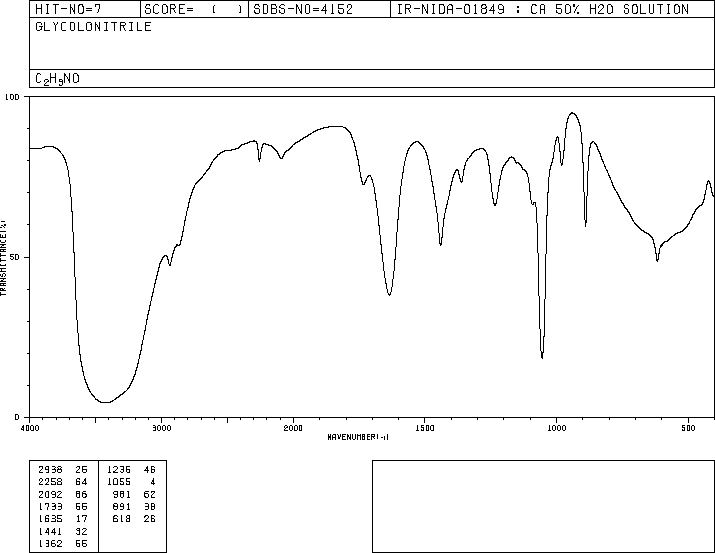Click transmittance '64' in the 2258 row
The width and height of the screenshot is (715, 553).
[81, 481]
